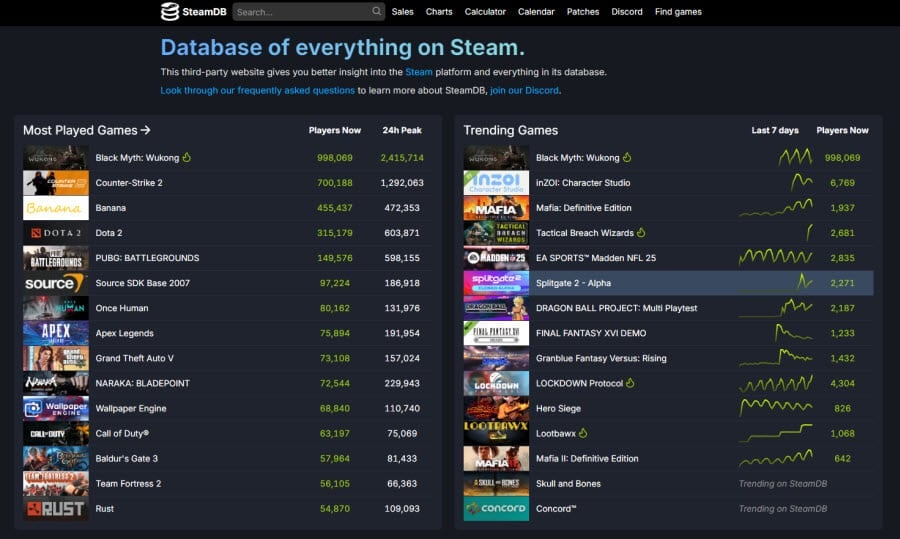This screenshot has height=539, width=900.
Task: Open the Grand Theft Auto V link
Action: coord(134,358)
